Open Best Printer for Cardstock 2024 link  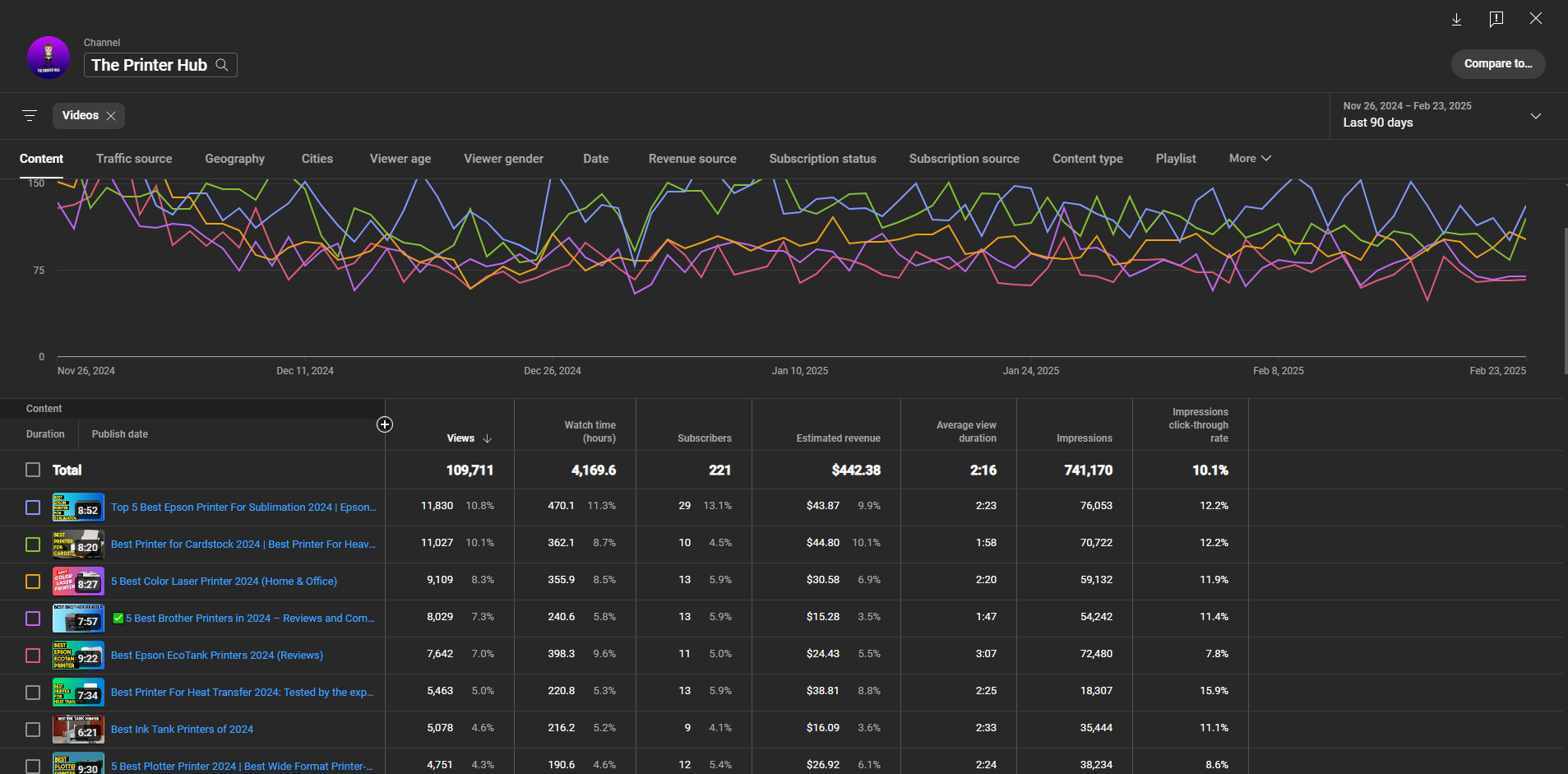point(243,545)
